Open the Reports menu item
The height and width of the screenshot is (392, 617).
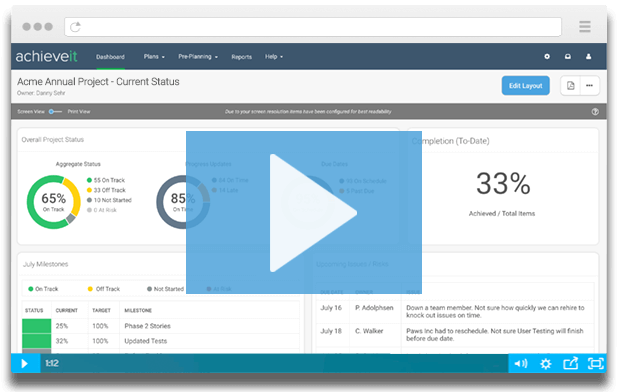(242, 57)
